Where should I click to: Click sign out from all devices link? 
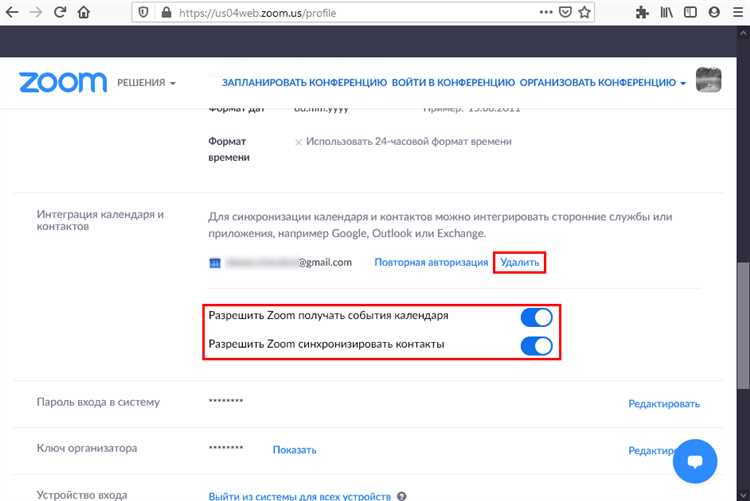click(x=299, y=496)
